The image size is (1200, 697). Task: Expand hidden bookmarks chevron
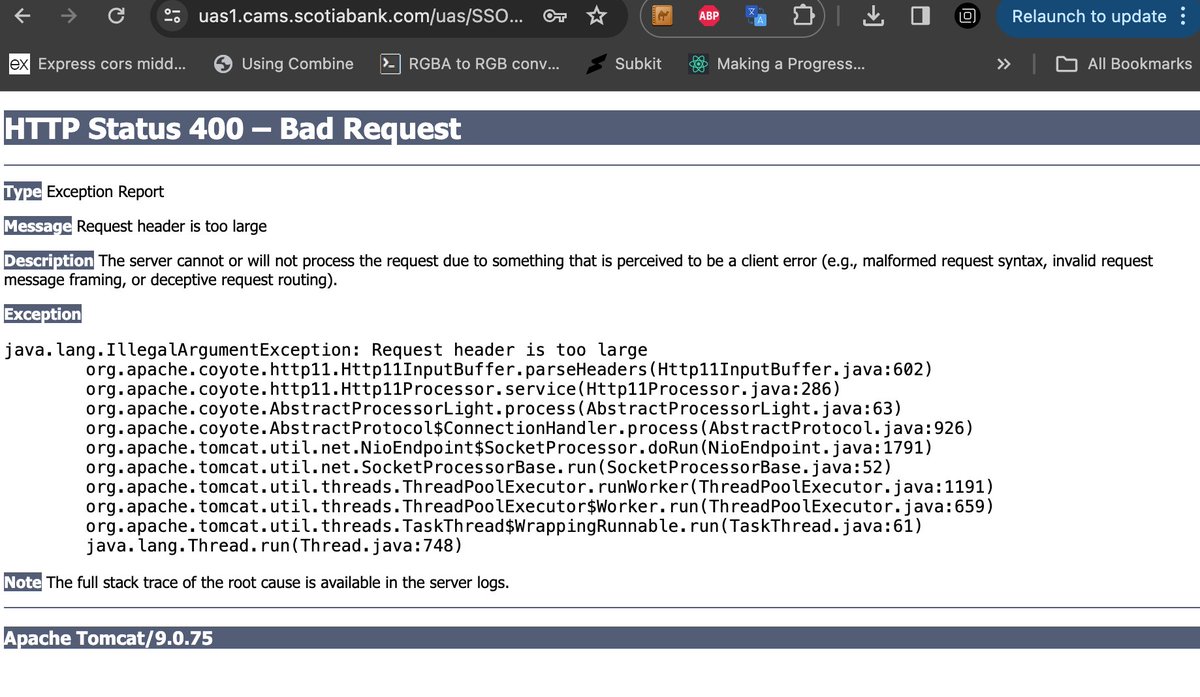[1004, 64]
